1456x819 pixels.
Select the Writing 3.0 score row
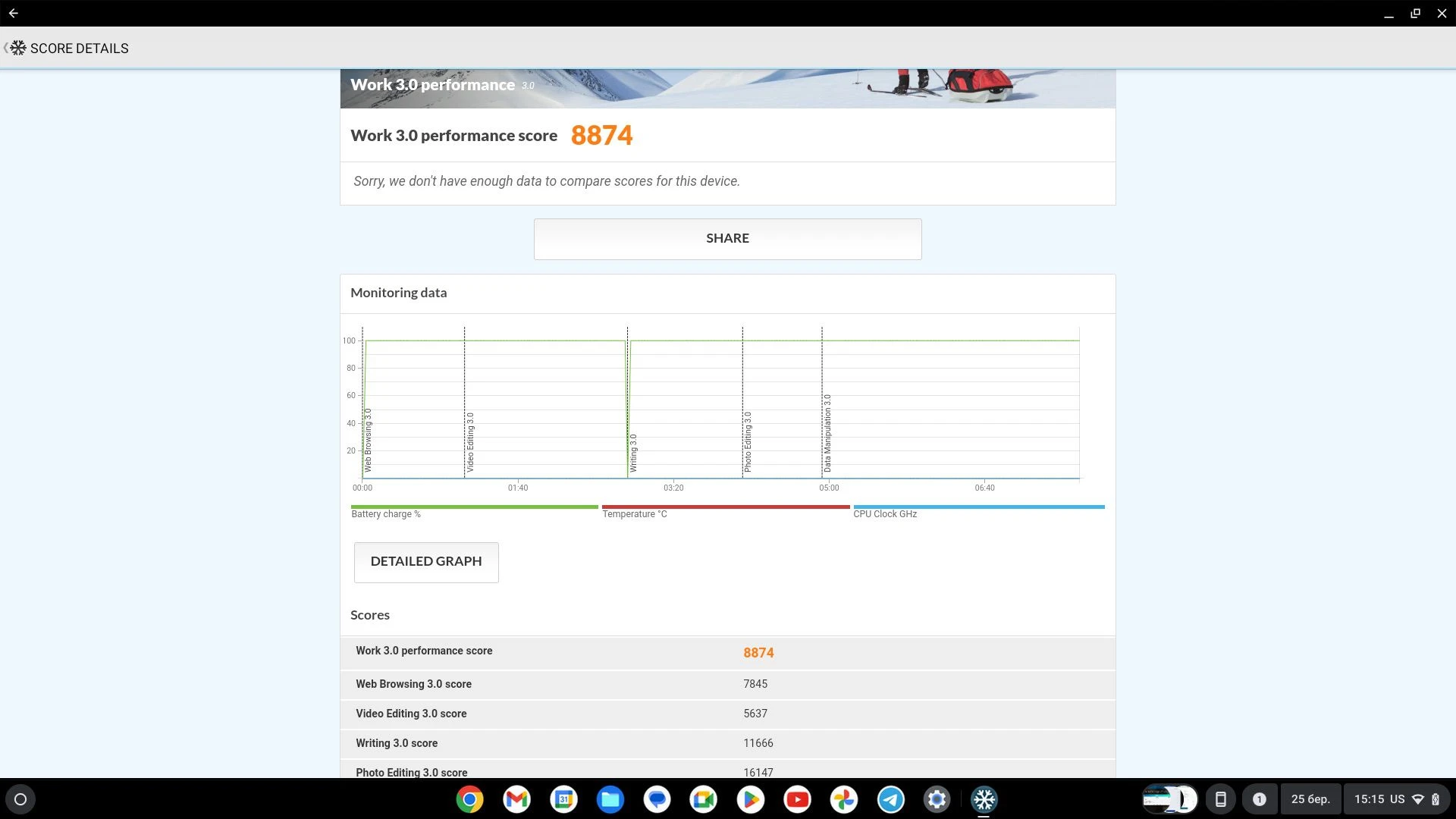coord(727,744)
